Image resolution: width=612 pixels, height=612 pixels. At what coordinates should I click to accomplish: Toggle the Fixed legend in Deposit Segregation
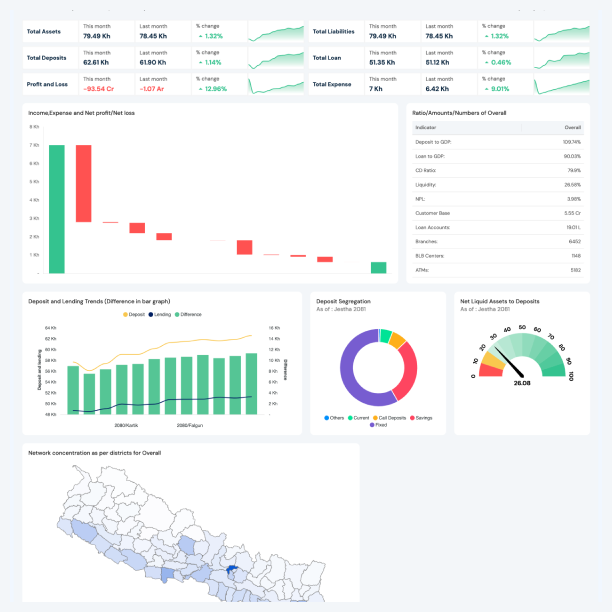[x=379, y=424]
